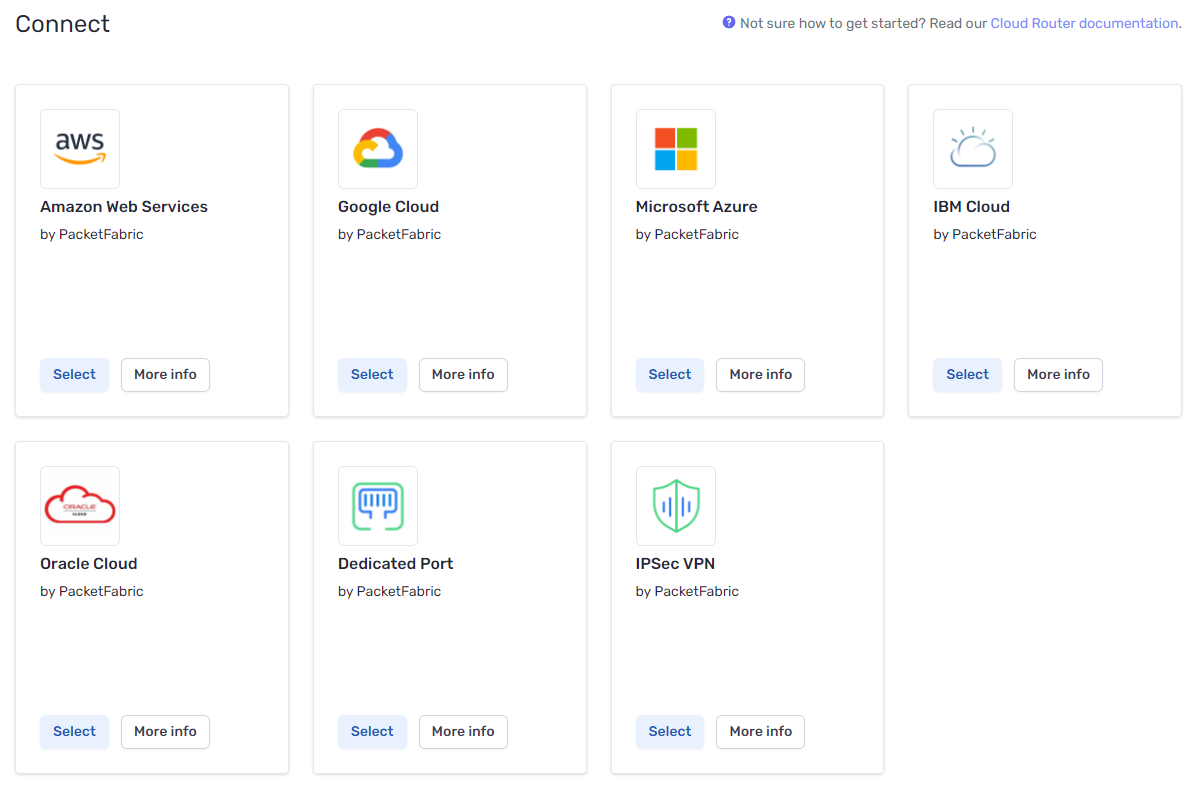Select the Dedicated Port connection
The image size is (1194, 790).
(372, 732)
